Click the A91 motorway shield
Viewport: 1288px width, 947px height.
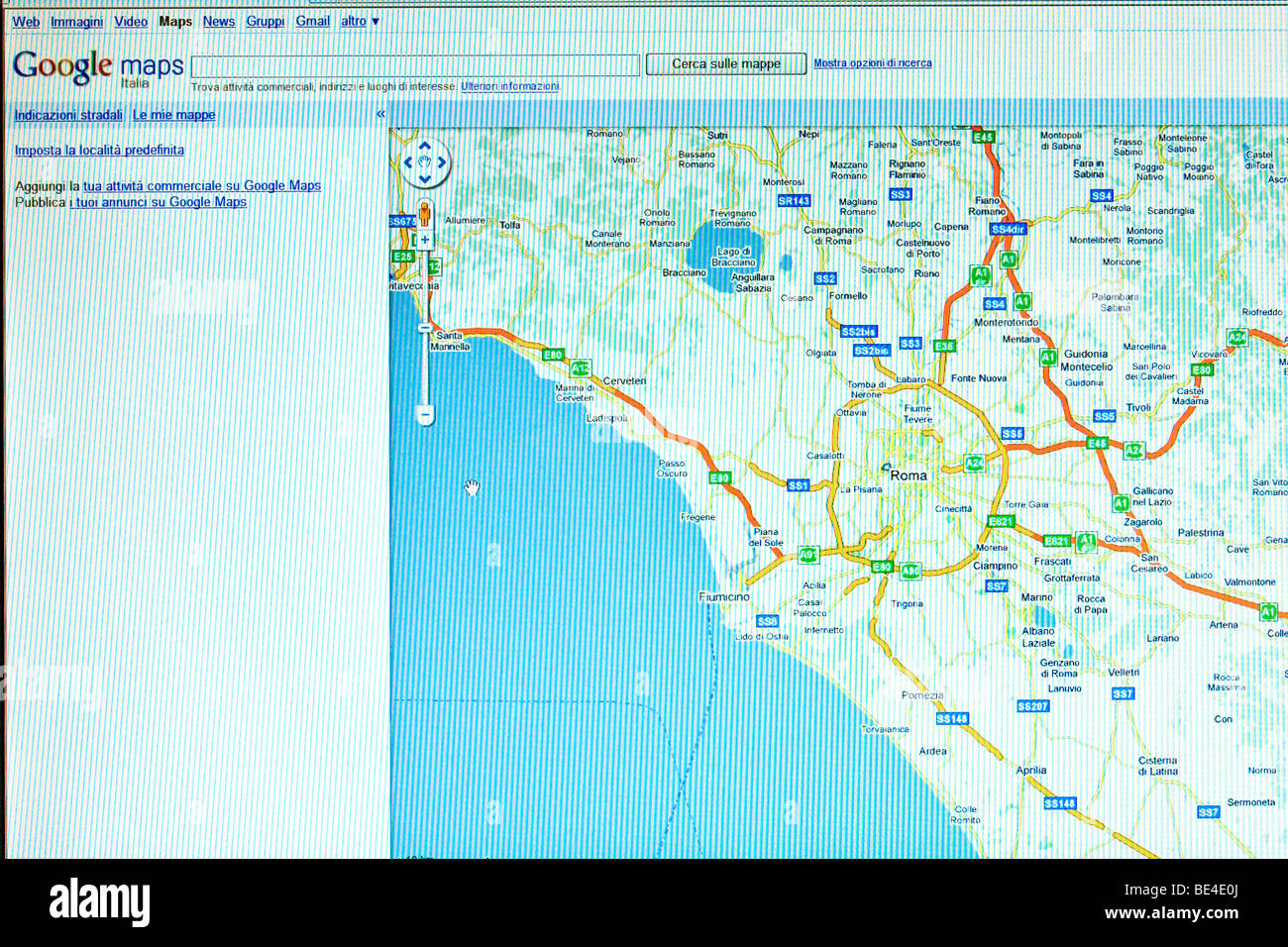point(807,556)
